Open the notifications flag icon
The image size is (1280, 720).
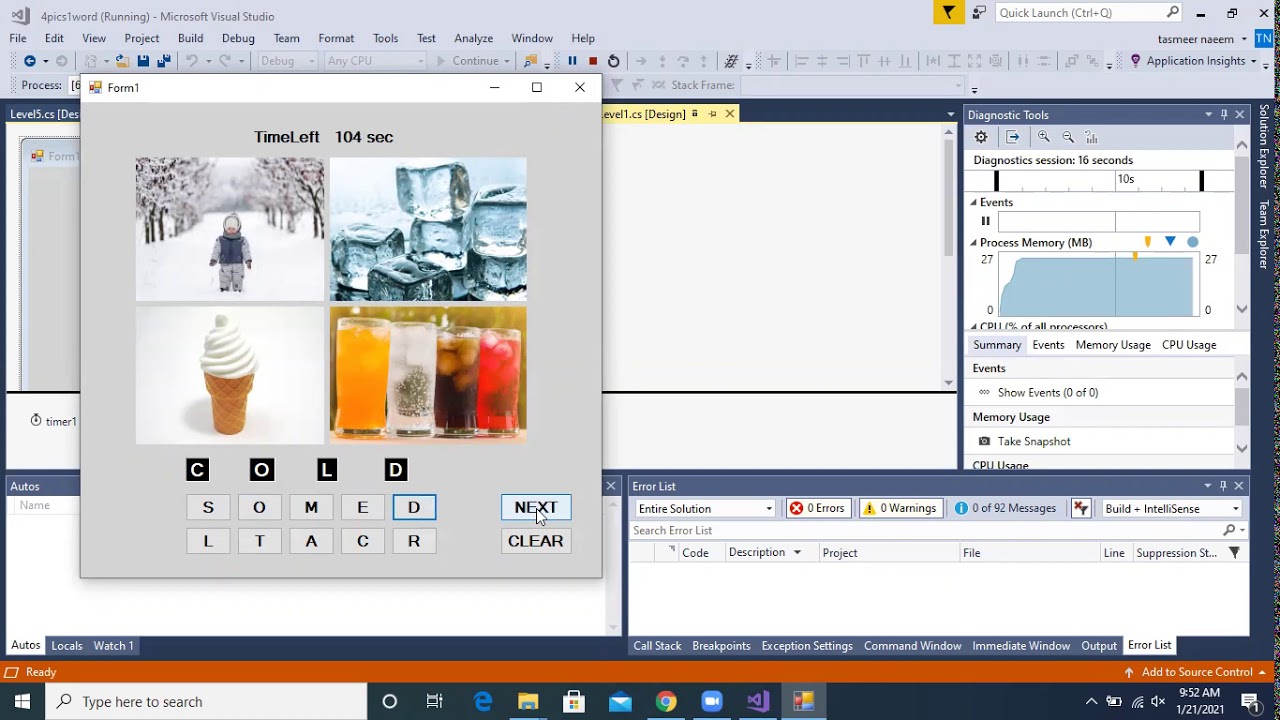[948, 12]
